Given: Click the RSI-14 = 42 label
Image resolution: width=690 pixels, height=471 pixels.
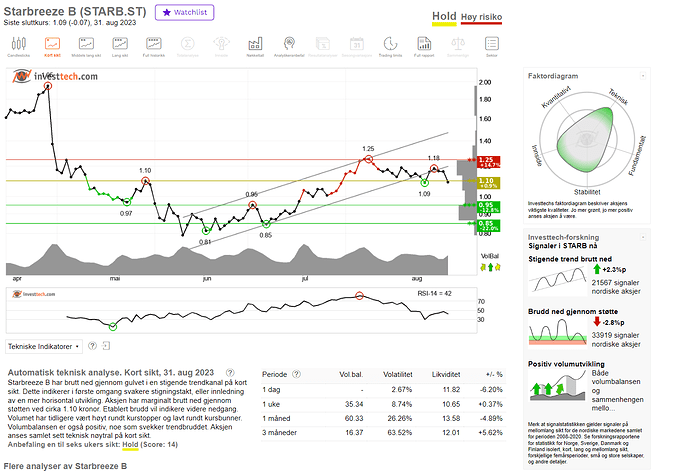Looking at the screenshot, I should [x=434, y=293].
